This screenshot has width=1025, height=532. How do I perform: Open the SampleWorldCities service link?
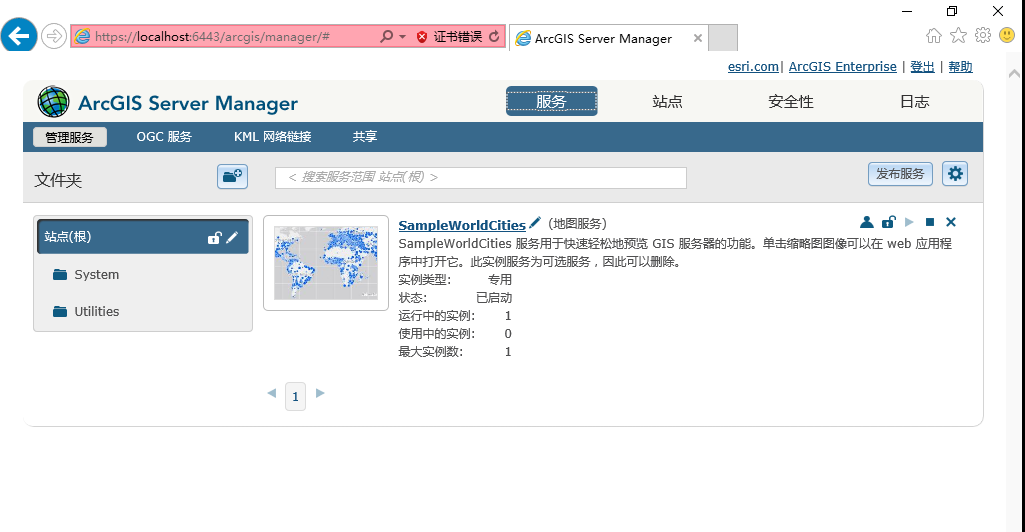click(x=462, y=225)
